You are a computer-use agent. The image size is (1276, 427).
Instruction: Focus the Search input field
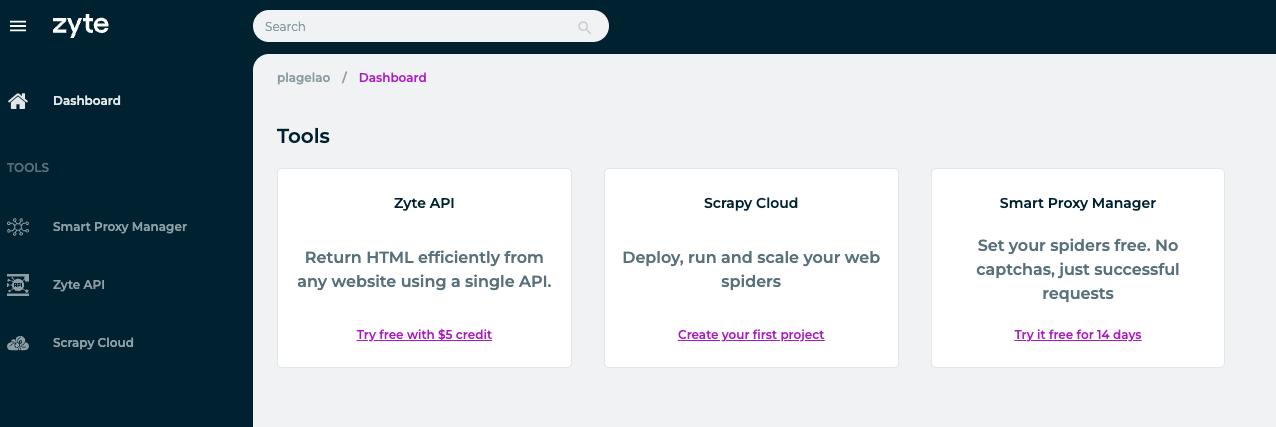pos(430,26)
